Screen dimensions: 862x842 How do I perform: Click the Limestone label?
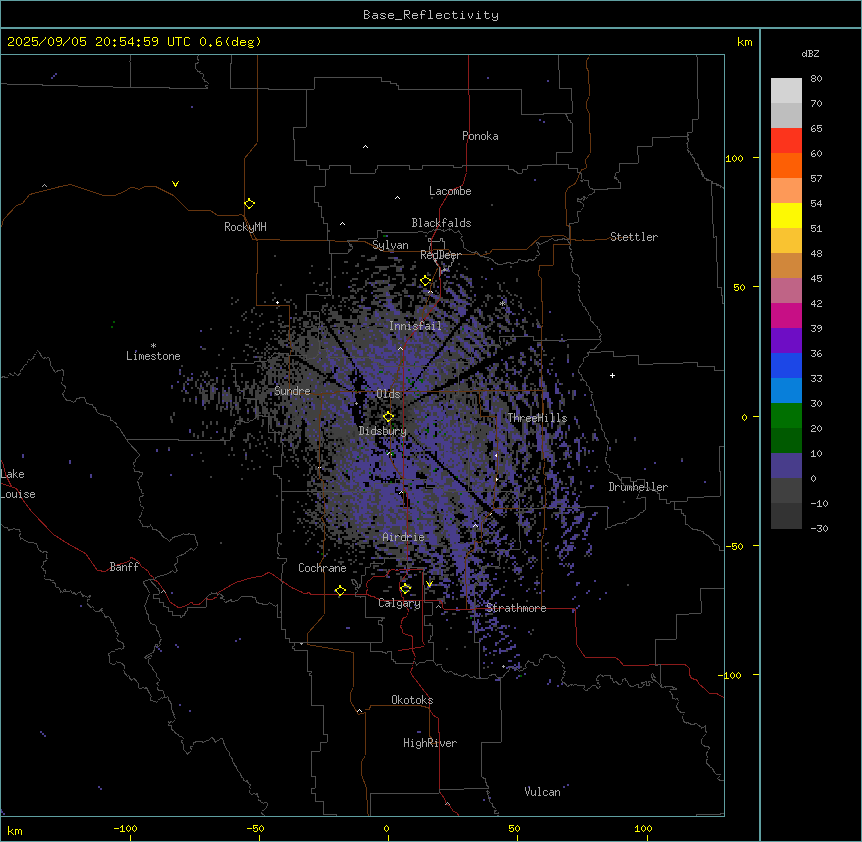[x=153, y=356]
